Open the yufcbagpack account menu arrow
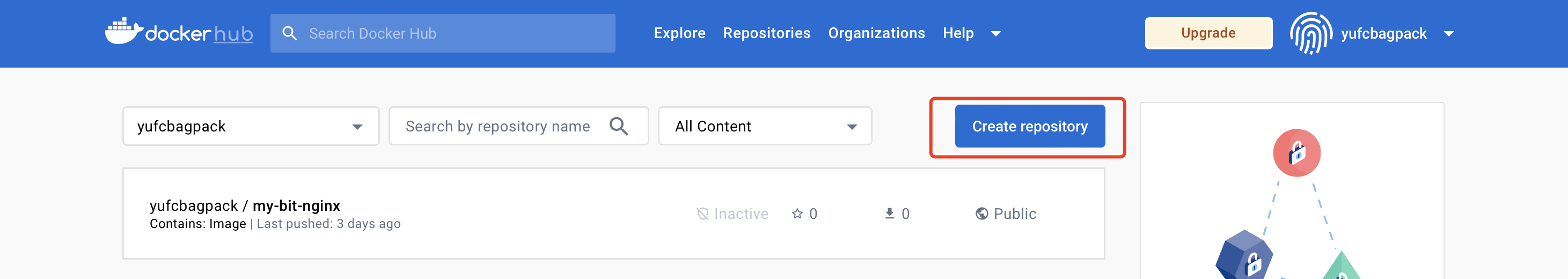 [1449, 34]
